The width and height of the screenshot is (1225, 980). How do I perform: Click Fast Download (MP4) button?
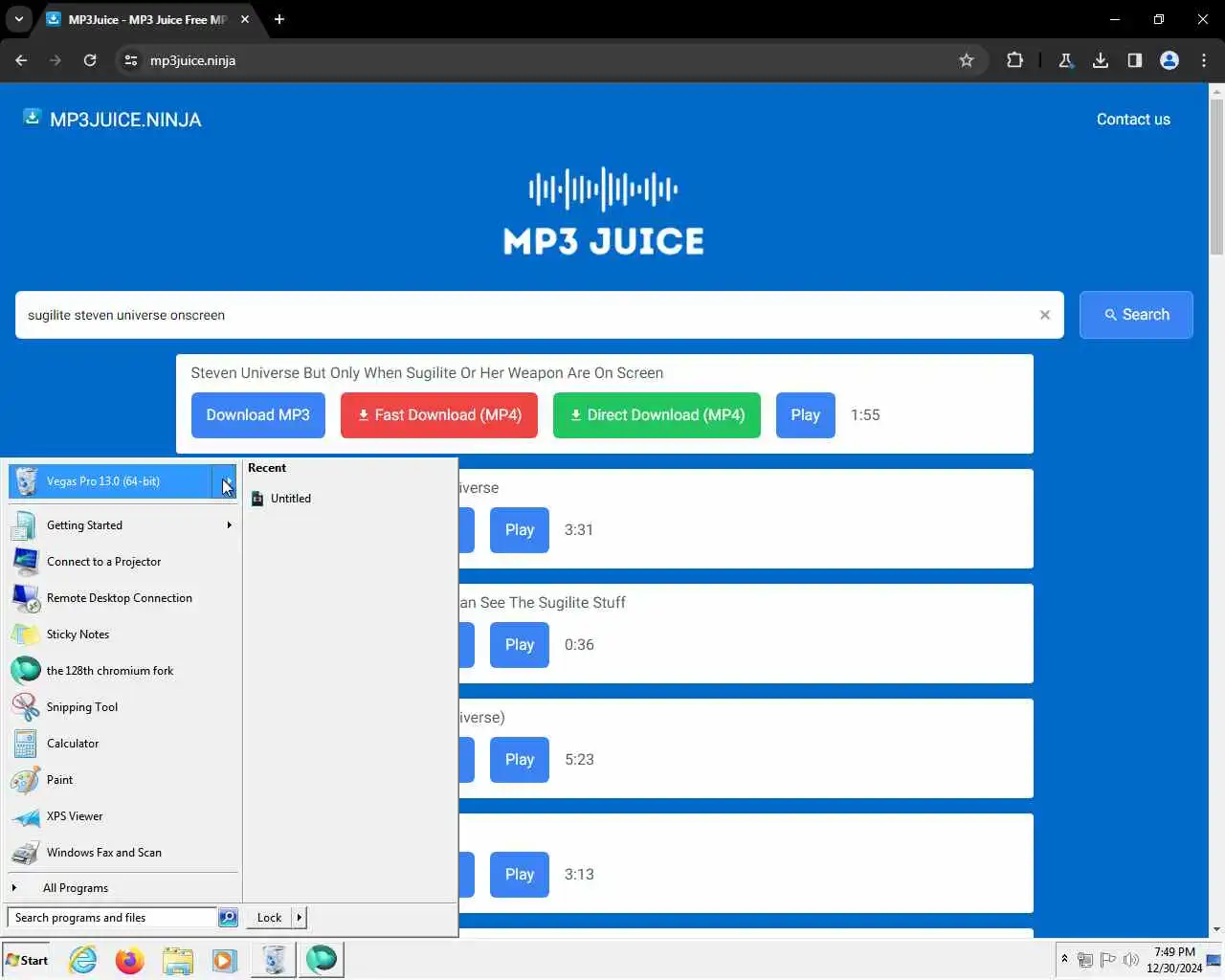pos(439,415)
